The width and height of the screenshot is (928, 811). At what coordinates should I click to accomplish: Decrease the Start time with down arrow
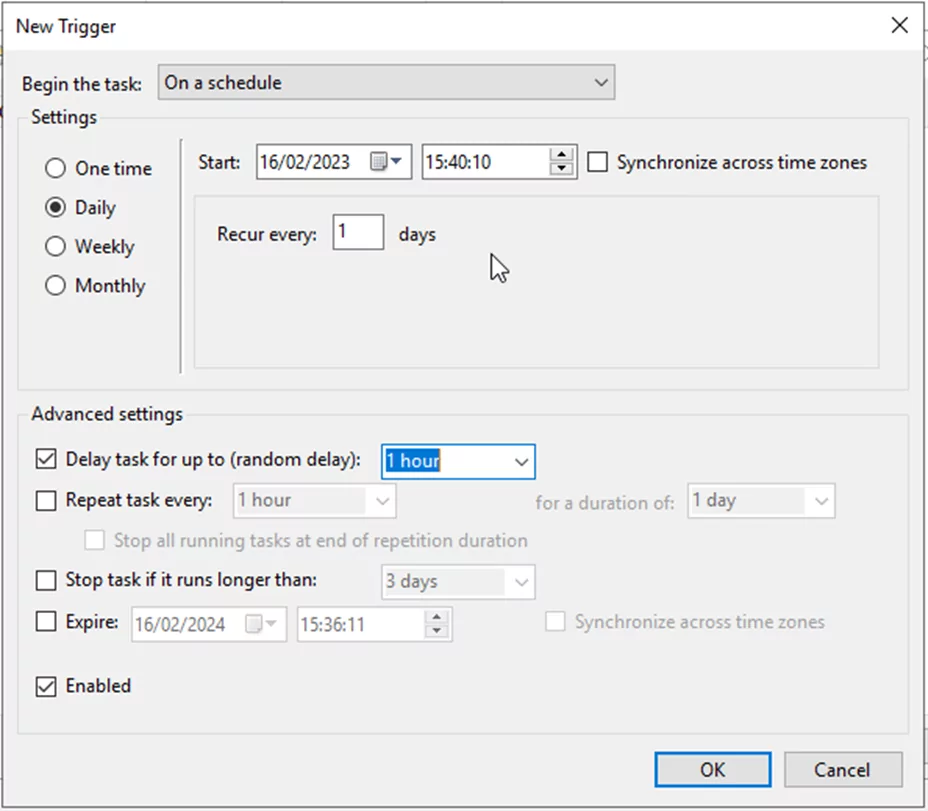[x=561, y=168]
